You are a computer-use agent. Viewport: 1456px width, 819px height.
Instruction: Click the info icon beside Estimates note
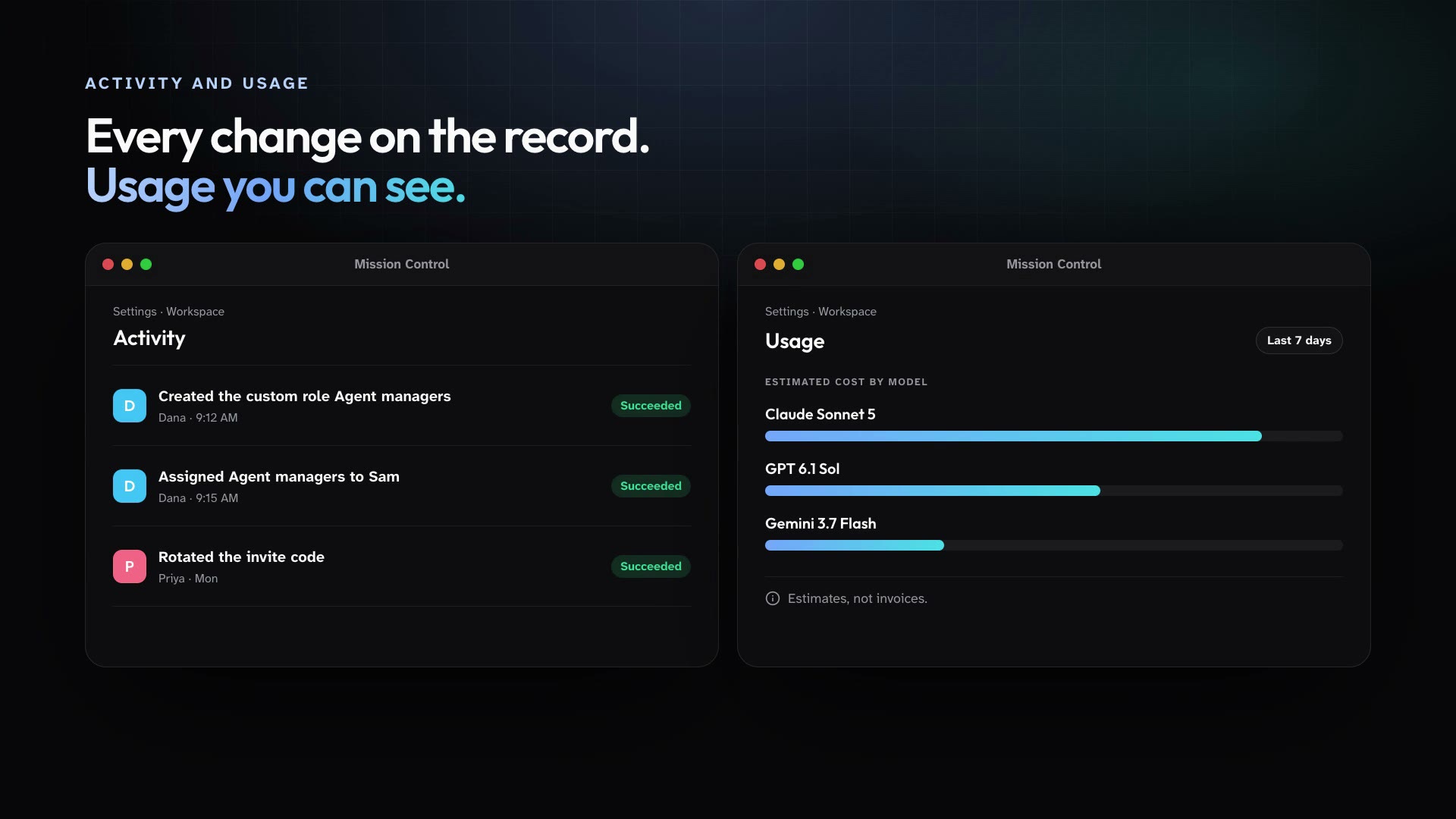(773, 598)
